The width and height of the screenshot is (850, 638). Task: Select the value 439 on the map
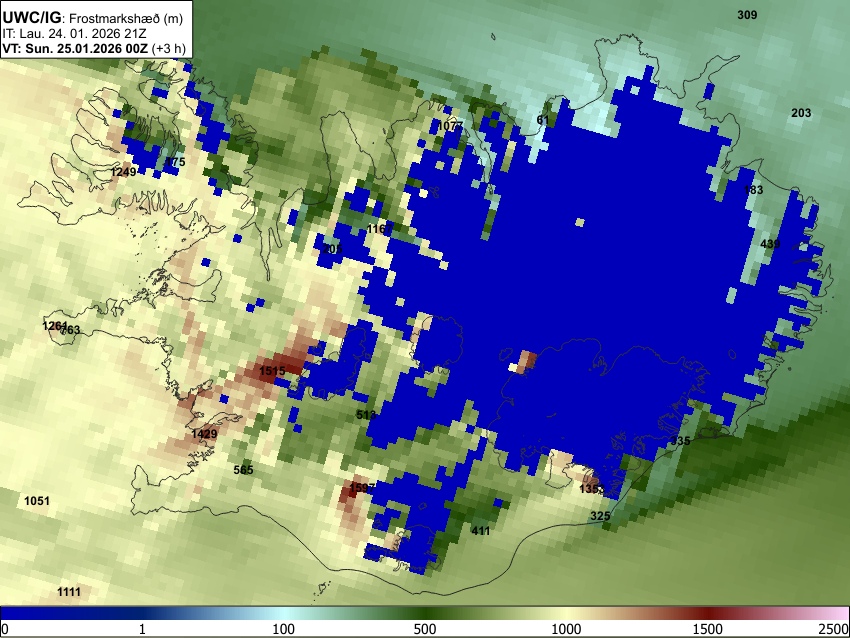coord(770,244)
